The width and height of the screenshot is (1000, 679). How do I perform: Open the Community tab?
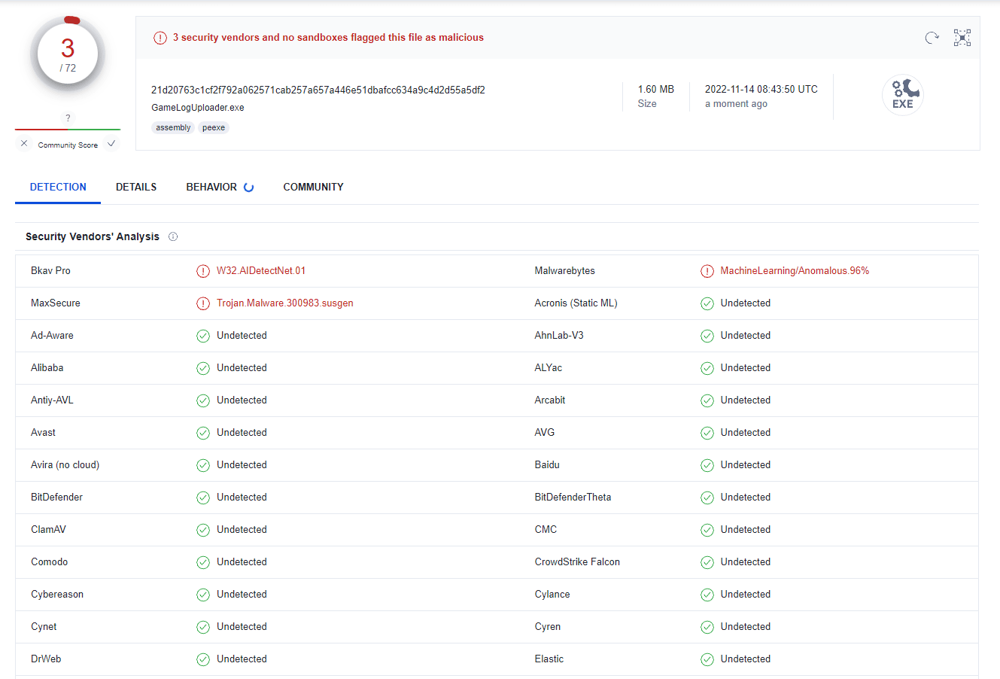tap(313, 187)
